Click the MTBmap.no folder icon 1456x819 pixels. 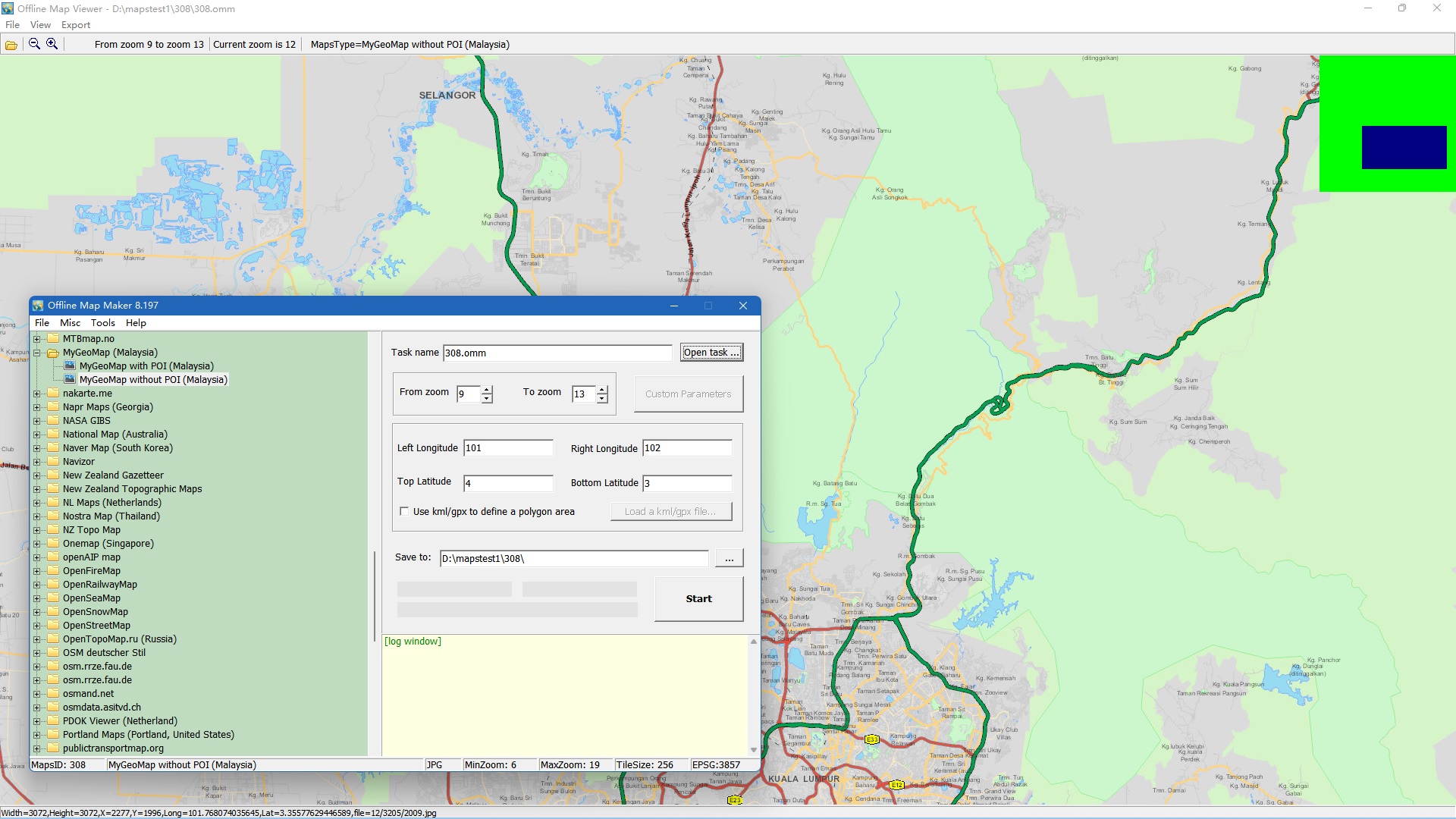(53, 339)
